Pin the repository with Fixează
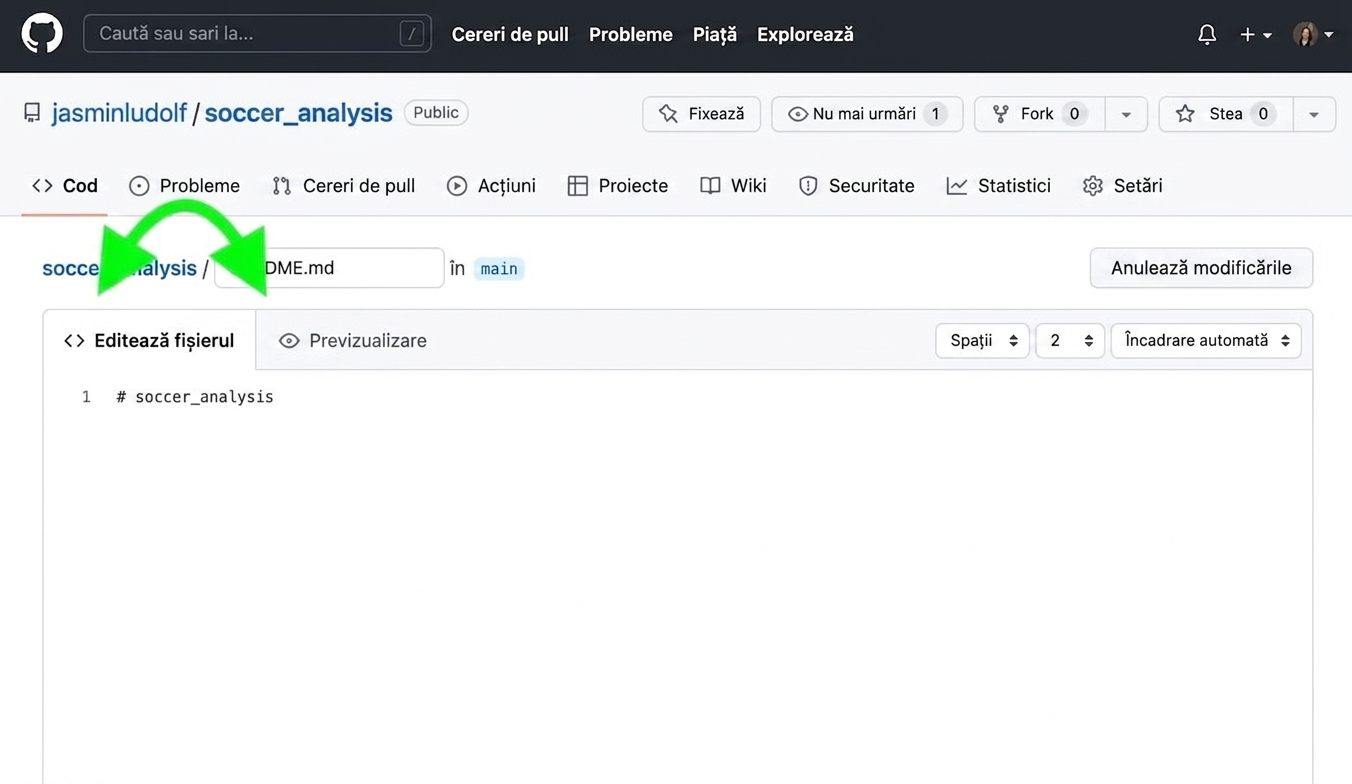Screen dimensions: 1352x784 [x=701, y=114]
